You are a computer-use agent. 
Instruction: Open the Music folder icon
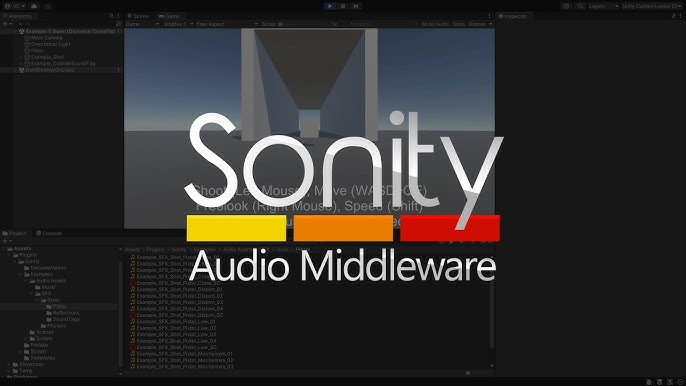pos(38,287)
